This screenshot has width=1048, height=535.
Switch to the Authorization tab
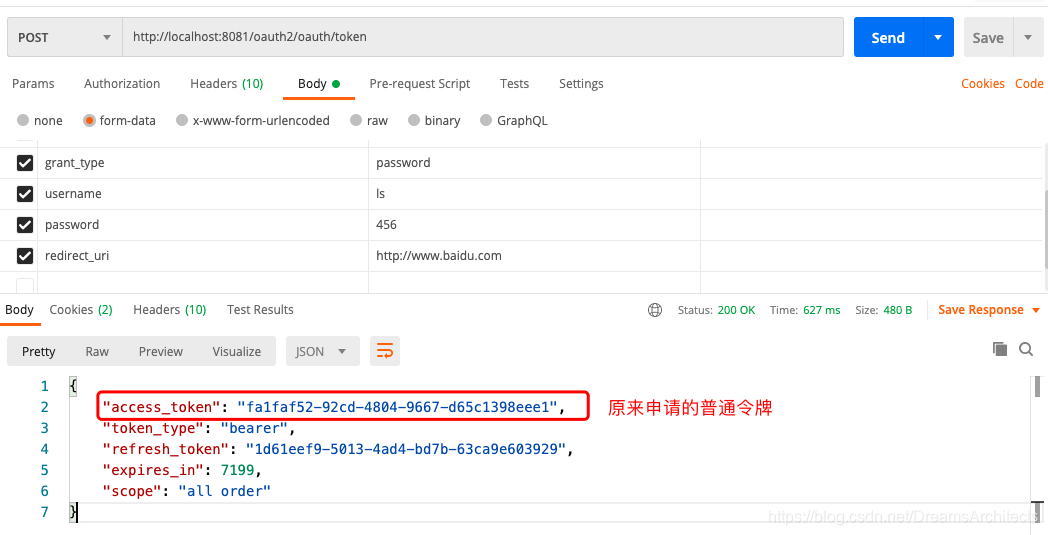click(122, 84)
